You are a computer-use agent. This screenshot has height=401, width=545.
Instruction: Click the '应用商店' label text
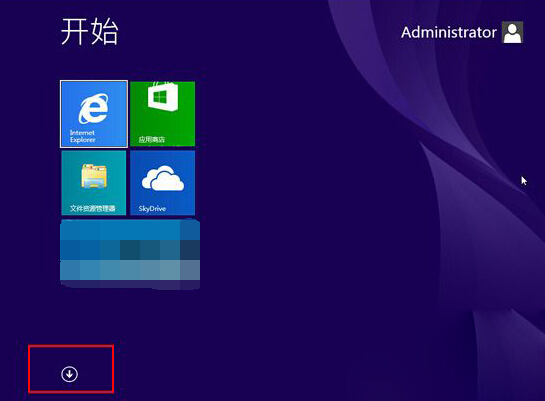[152, 140]
